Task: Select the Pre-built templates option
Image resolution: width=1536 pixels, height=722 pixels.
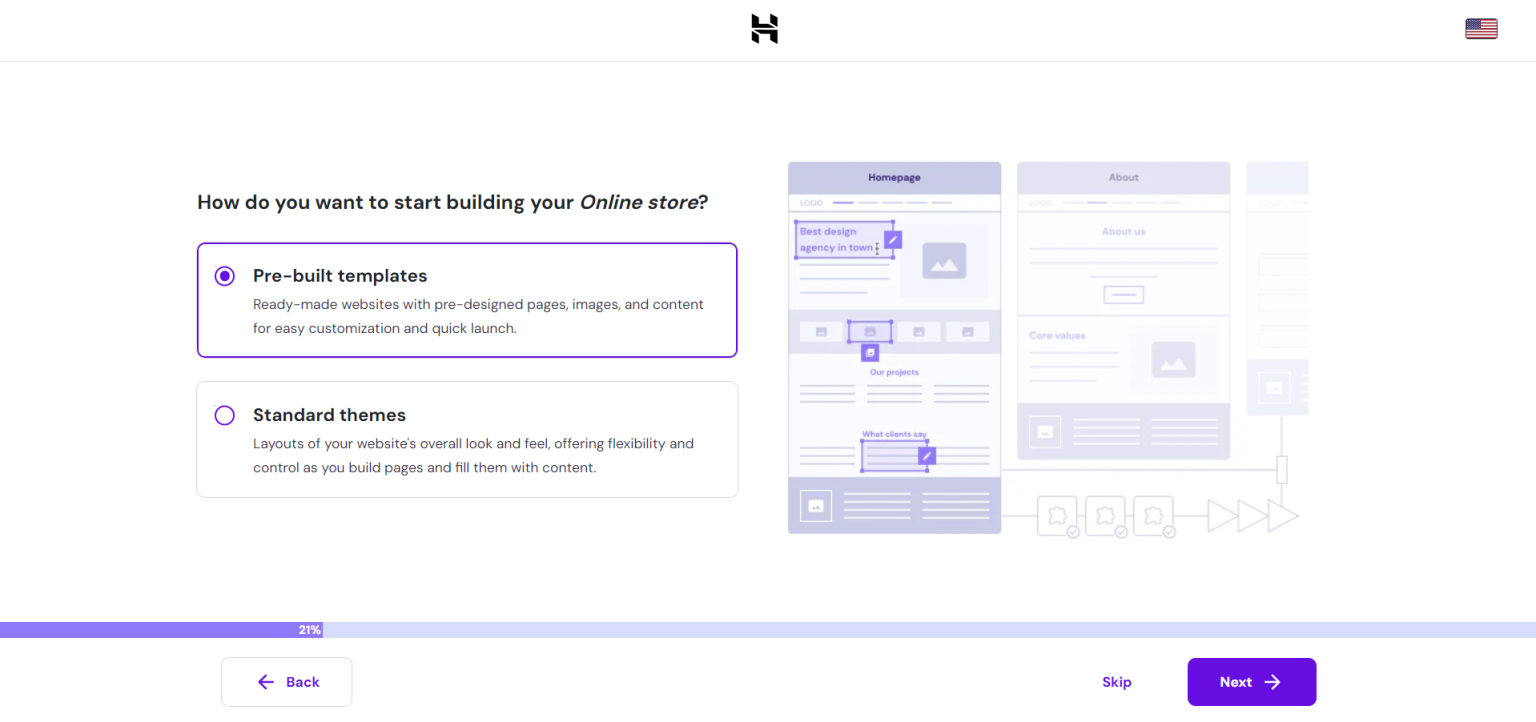Action: [x=467, y=300]
